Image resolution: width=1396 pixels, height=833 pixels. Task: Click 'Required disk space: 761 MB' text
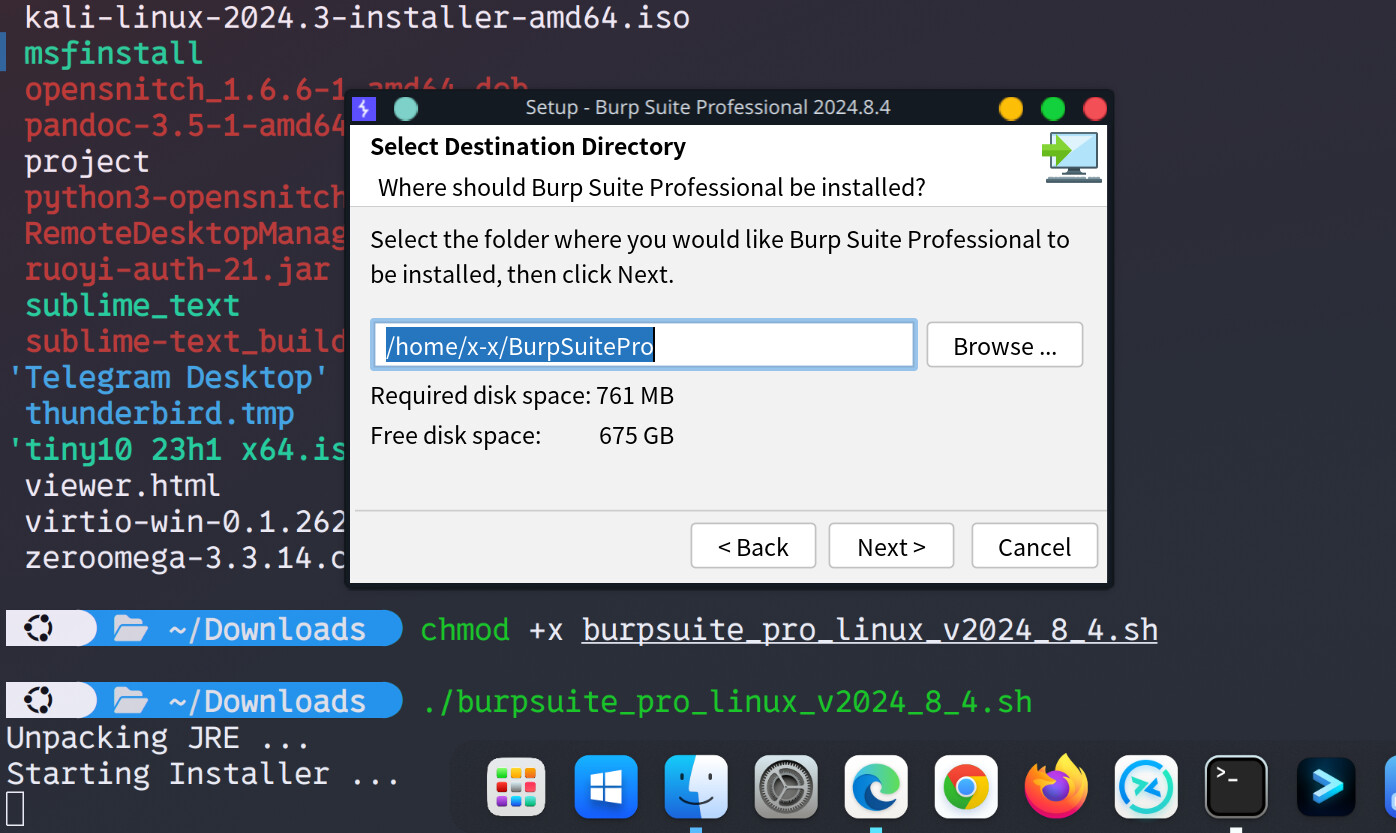pyautogui.click(x=522, y=396)
